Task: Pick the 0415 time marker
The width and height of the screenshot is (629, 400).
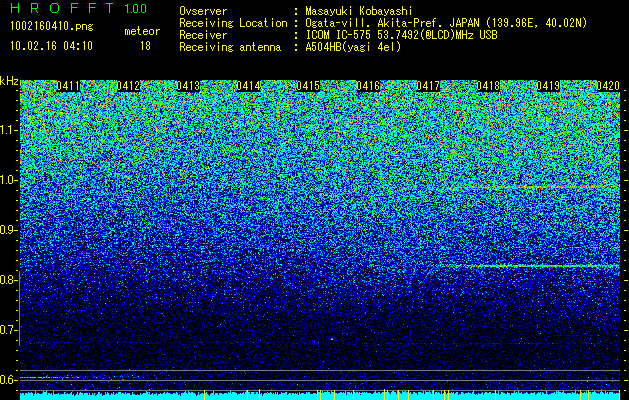Action: click(x=308, y=86)
